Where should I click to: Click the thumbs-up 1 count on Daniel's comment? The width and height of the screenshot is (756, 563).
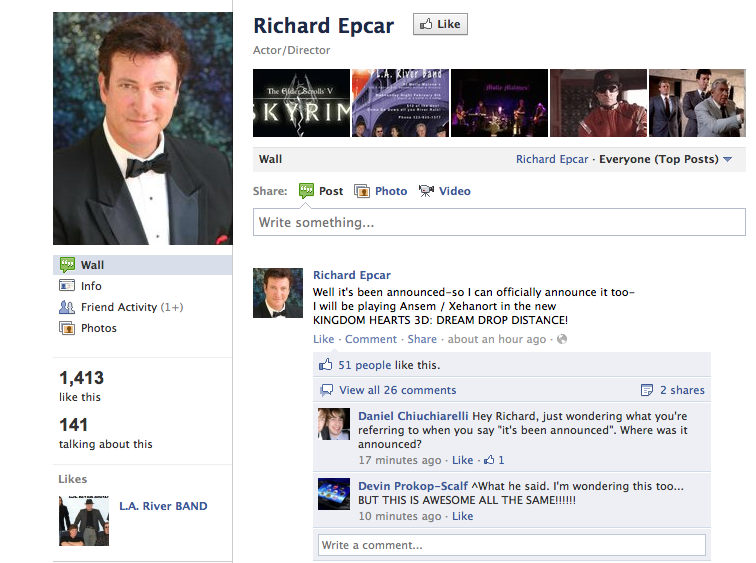click(494, 460)
